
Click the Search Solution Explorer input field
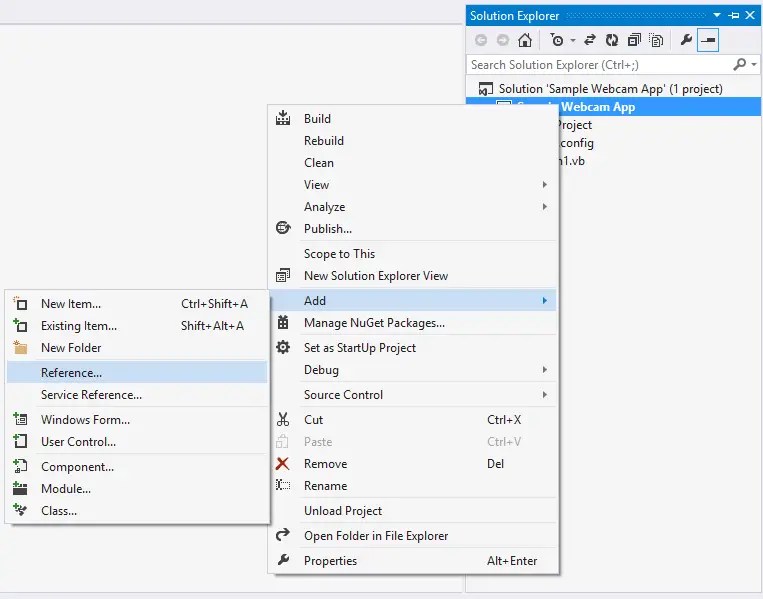point(600,65)
